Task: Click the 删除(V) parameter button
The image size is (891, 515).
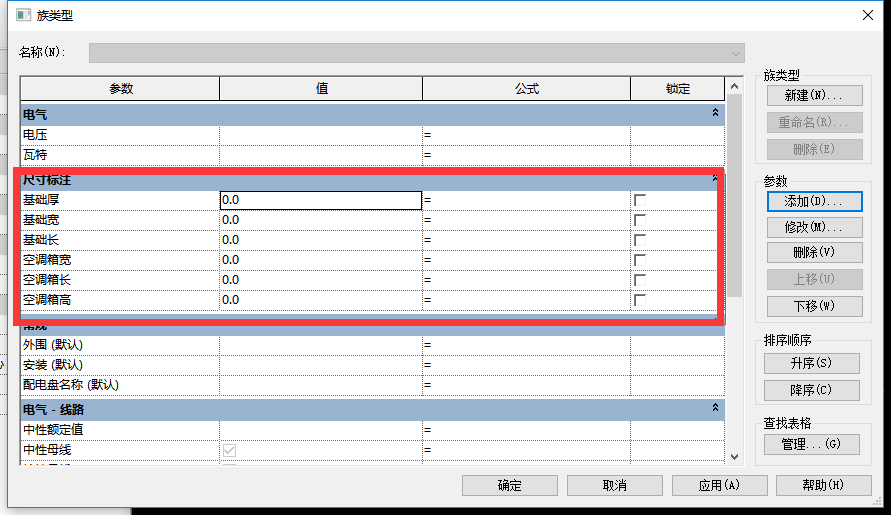Action: [x=814, y=252]
